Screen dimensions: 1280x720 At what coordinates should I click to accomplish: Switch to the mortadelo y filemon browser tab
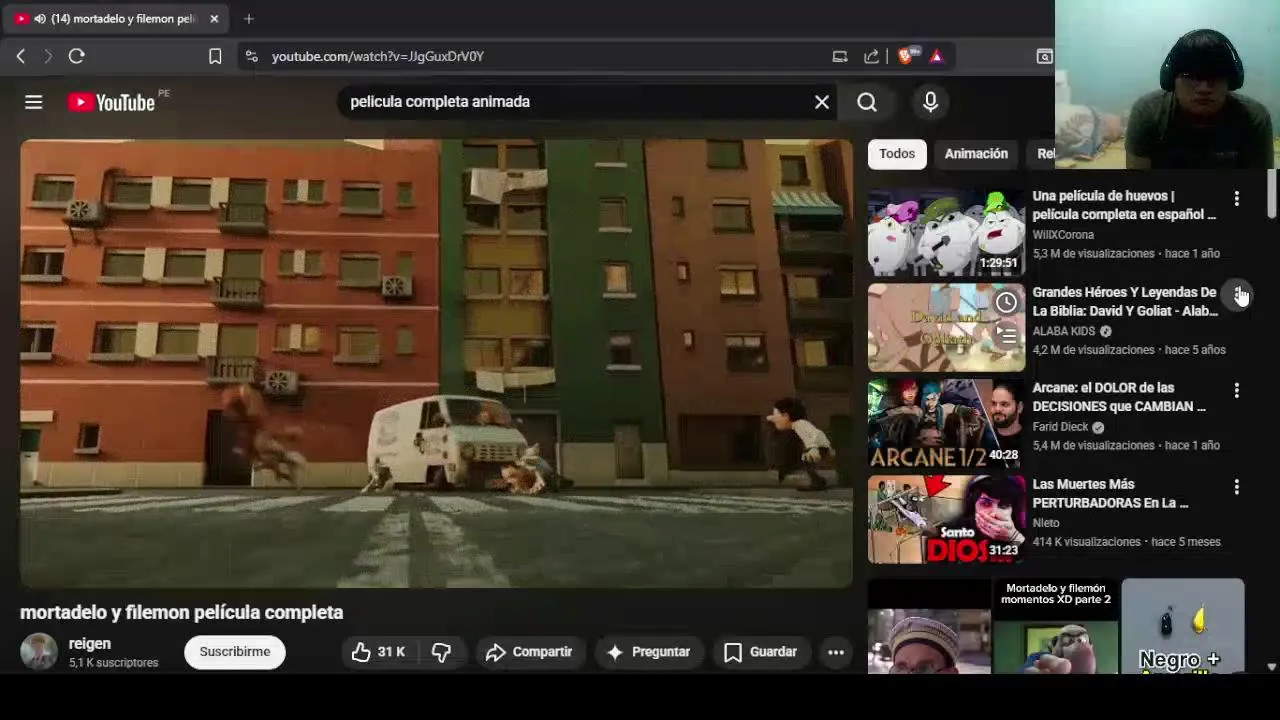pos(117,18)
